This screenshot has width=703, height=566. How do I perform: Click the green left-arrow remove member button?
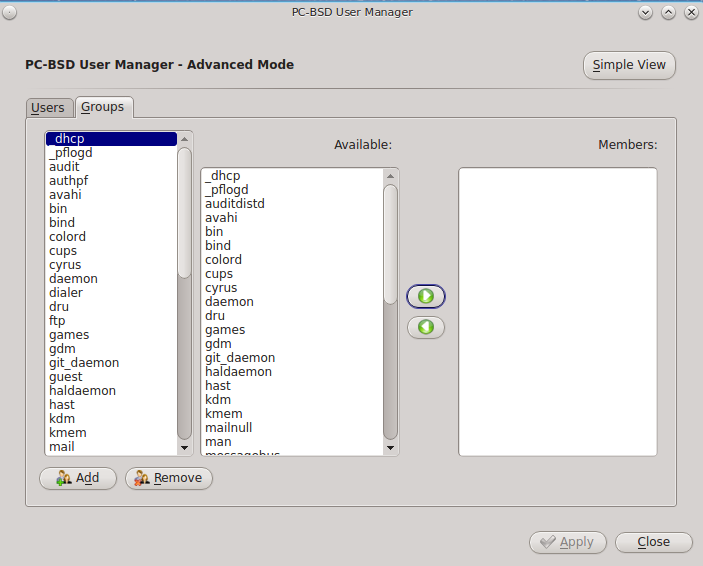click(425, 327)
